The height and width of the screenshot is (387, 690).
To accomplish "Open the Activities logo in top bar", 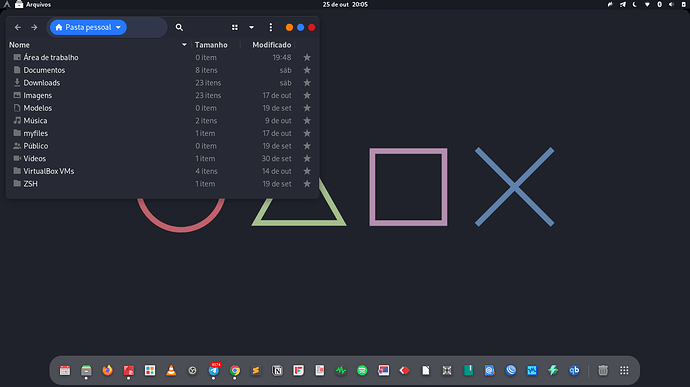I will 7,4.
